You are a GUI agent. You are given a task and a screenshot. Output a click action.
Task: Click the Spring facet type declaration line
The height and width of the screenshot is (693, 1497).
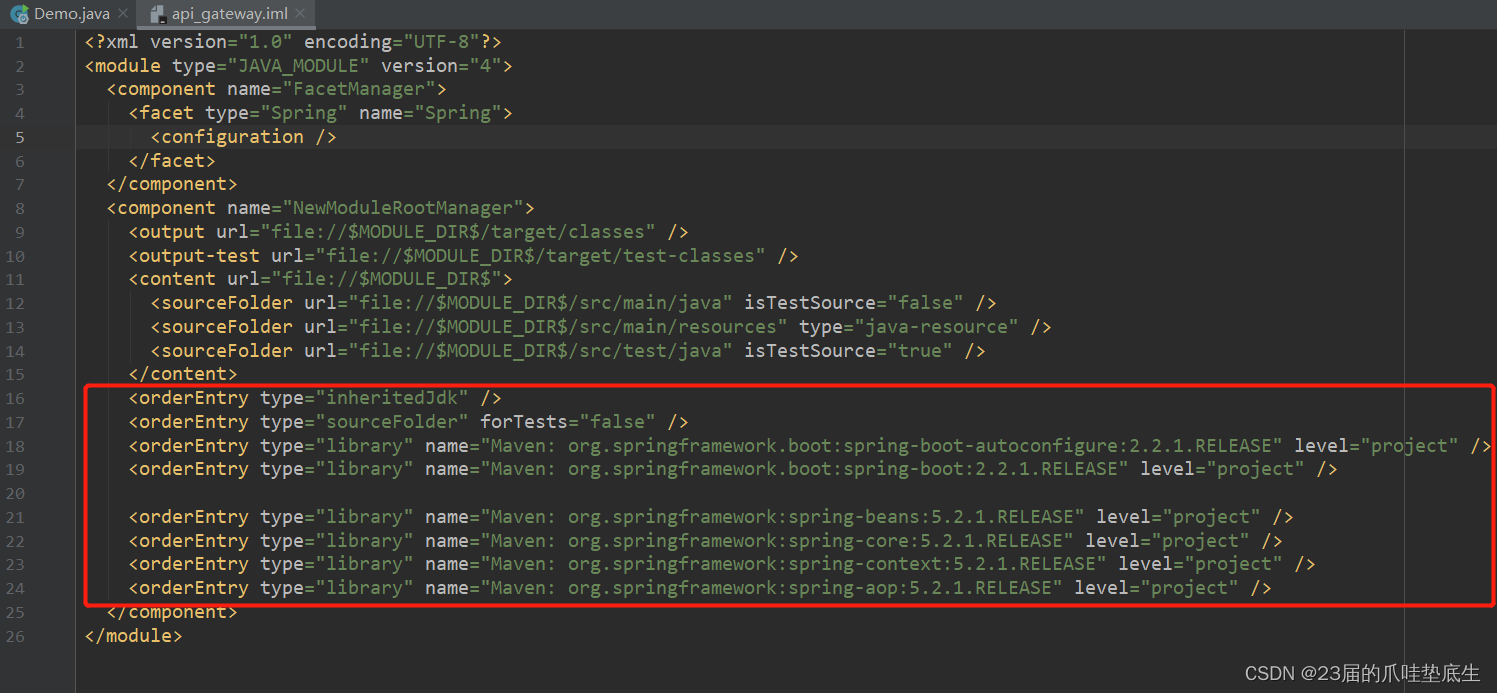coord(320,112)
